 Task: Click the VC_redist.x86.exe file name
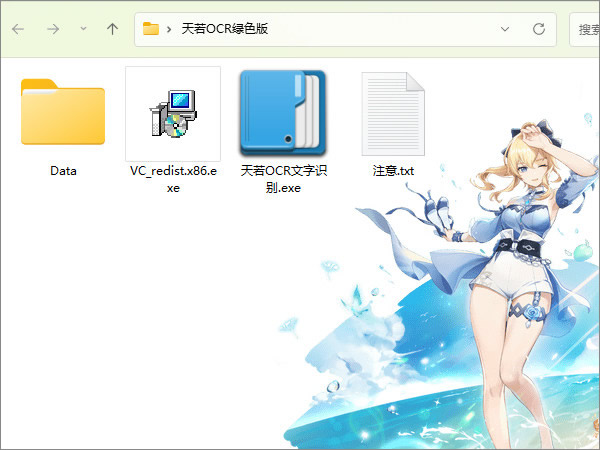[x=173, y=179]
